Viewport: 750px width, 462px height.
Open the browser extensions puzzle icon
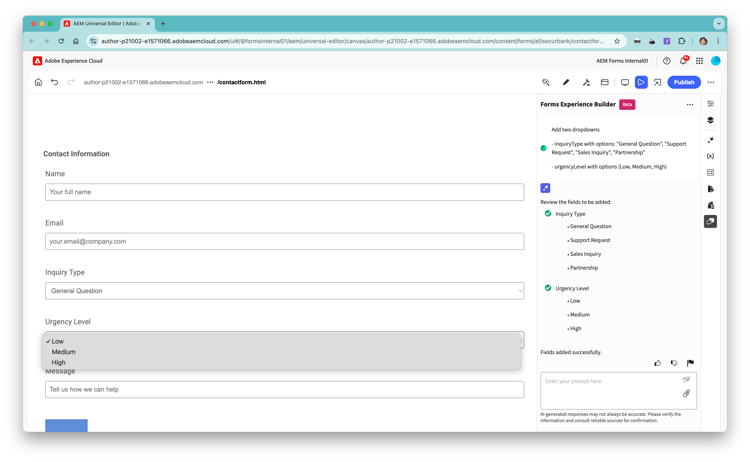click(682, 41)
